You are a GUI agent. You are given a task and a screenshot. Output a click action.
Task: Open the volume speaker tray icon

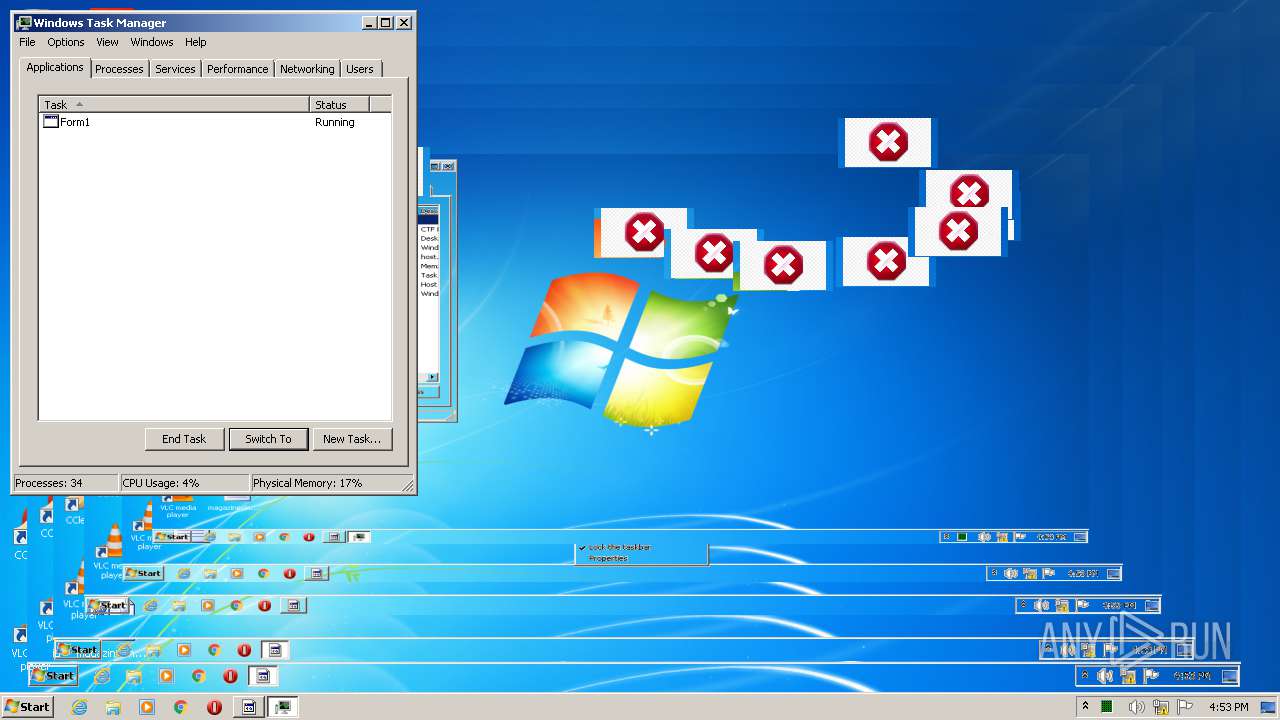tap(1136, 707)
